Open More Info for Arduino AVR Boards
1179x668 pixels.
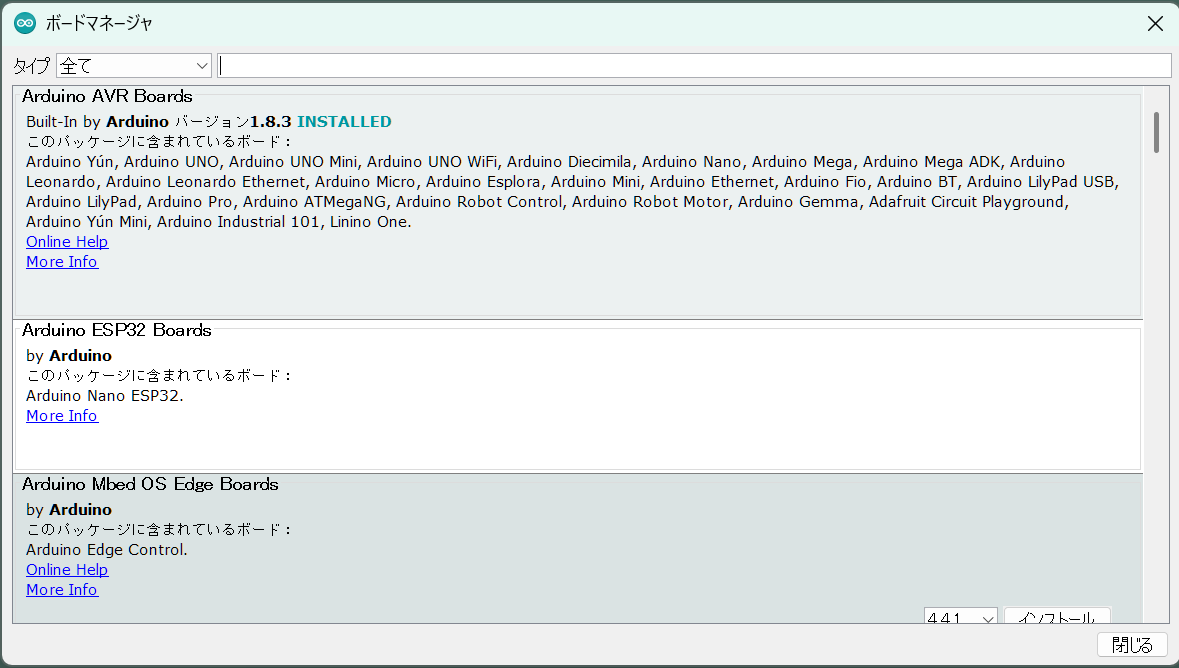click(x=62, y=262)
